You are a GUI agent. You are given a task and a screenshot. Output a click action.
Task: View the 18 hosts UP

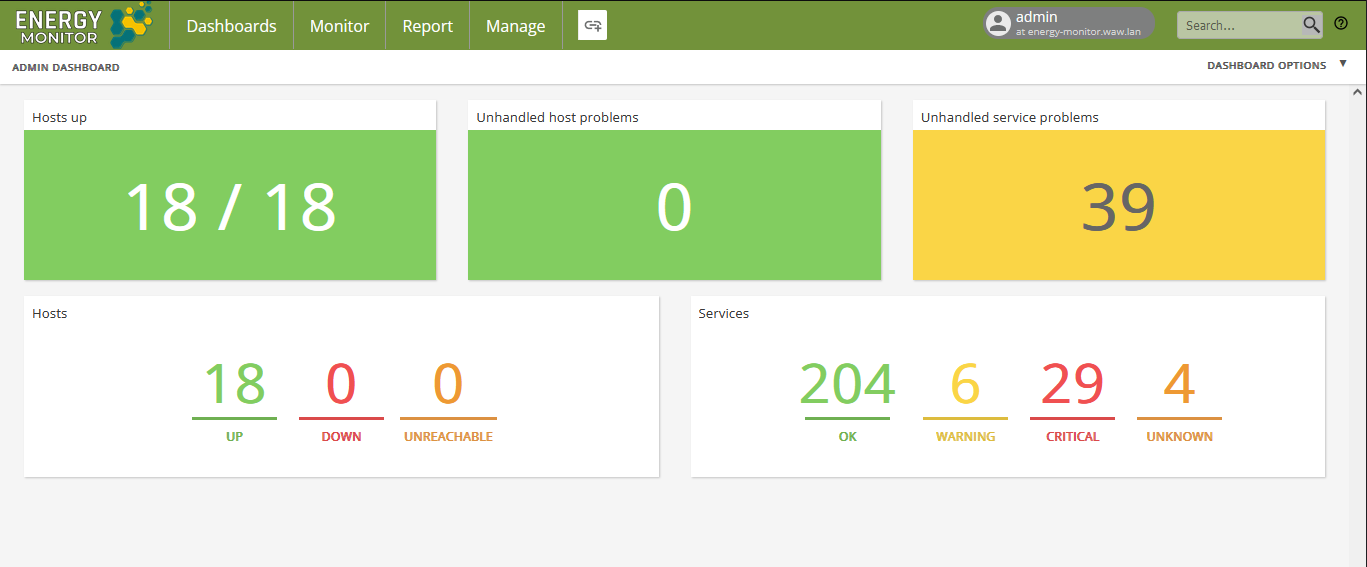click(234, 400)
